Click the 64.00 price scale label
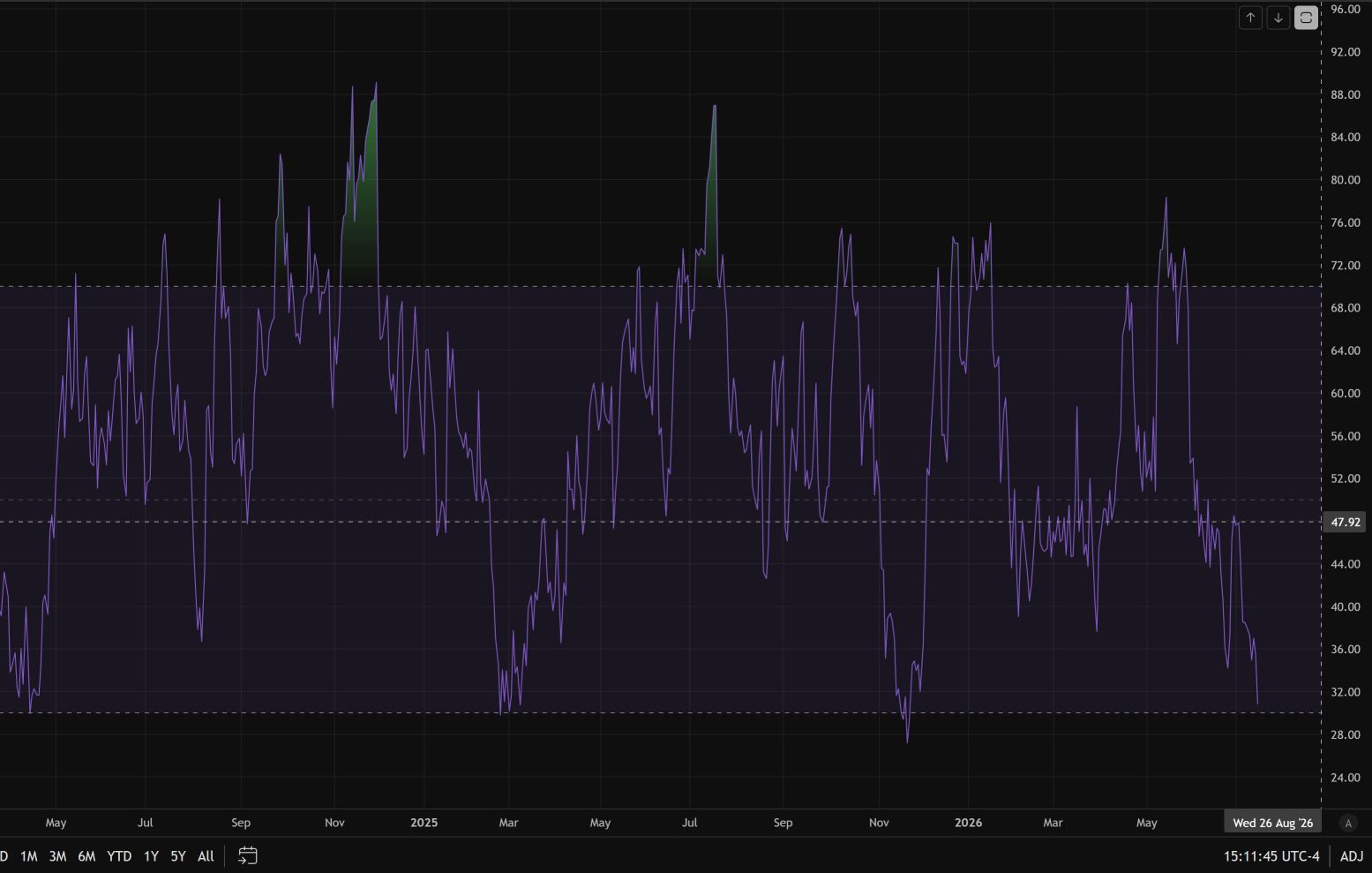The width and height of the screenshot is (1372, 873). click(1346, 350)
